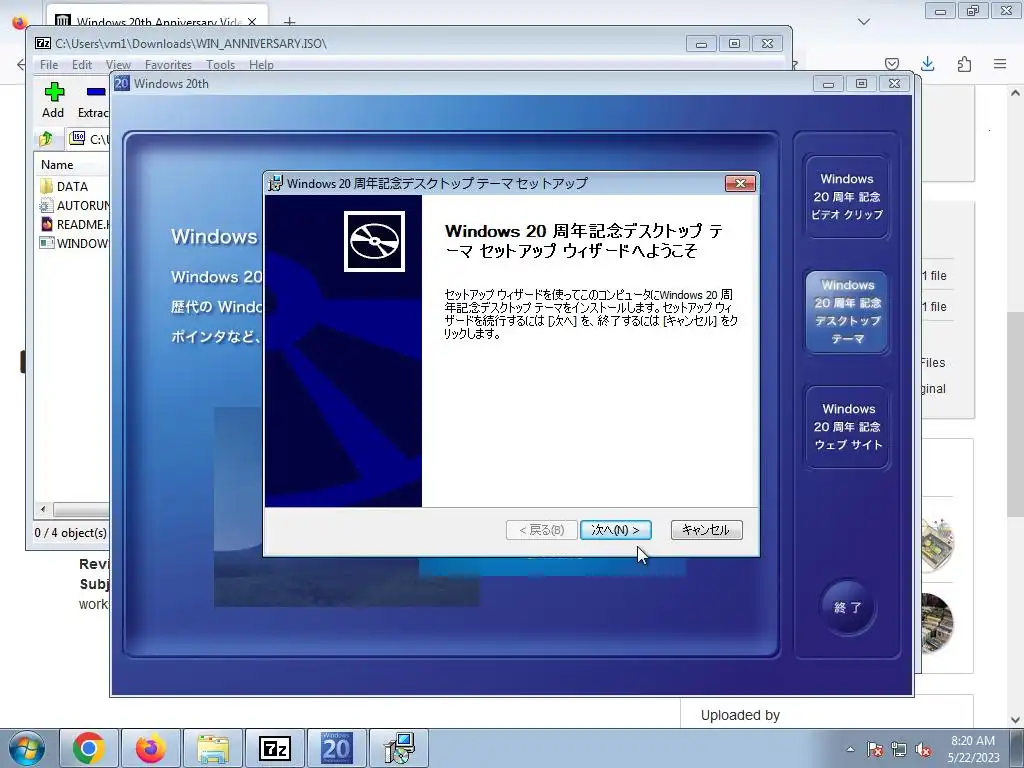Click the 終了 exit round button
This screenshot has height=768, width=1024.
click(847, 607)
